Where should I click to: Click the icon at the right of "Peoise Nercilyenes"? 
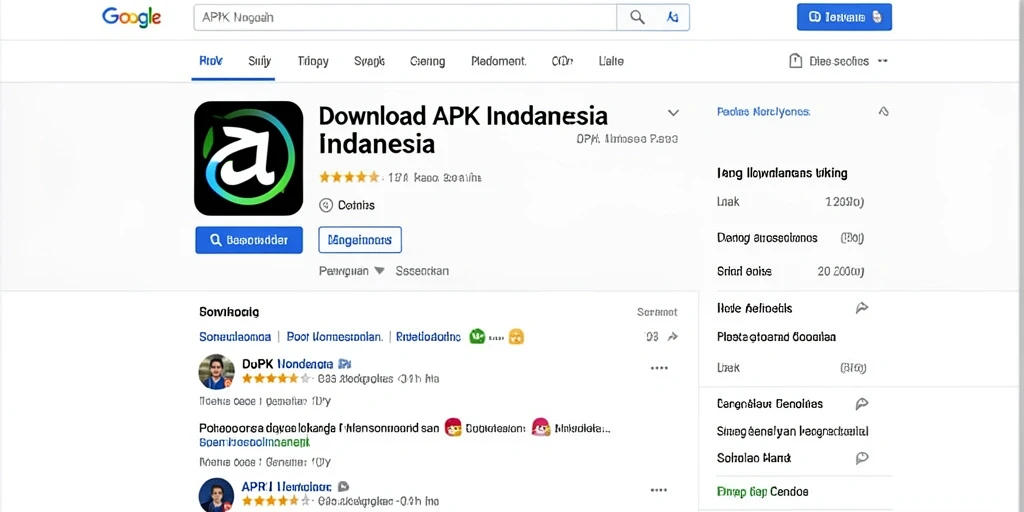[883, 112]
